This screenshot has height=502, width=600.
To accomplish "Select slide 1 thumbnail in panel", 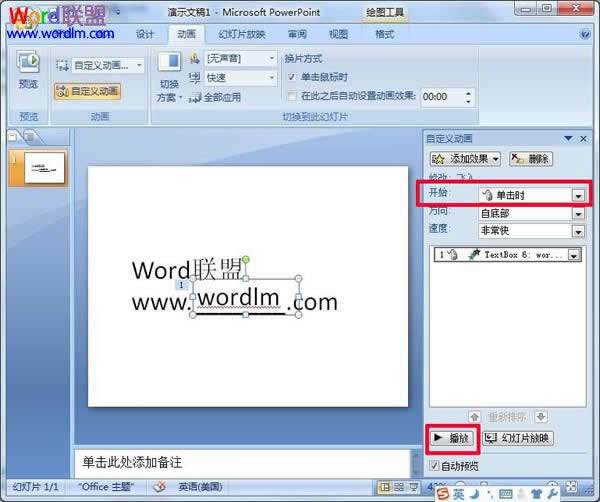I will coord(44,168).
